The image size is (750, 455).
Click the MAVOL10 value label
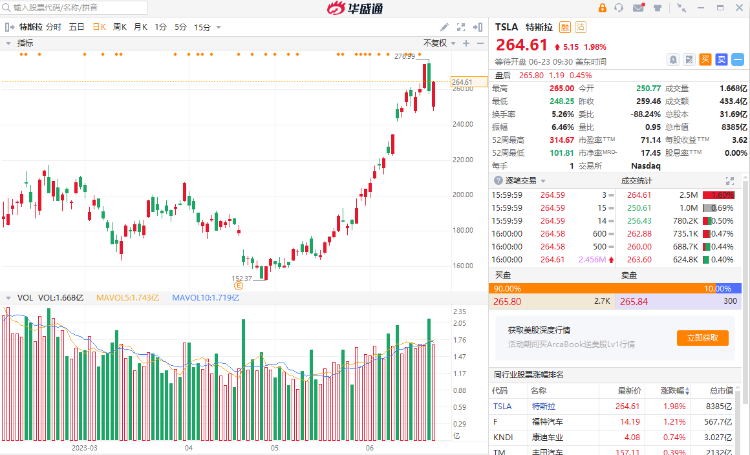click(206, 298)
